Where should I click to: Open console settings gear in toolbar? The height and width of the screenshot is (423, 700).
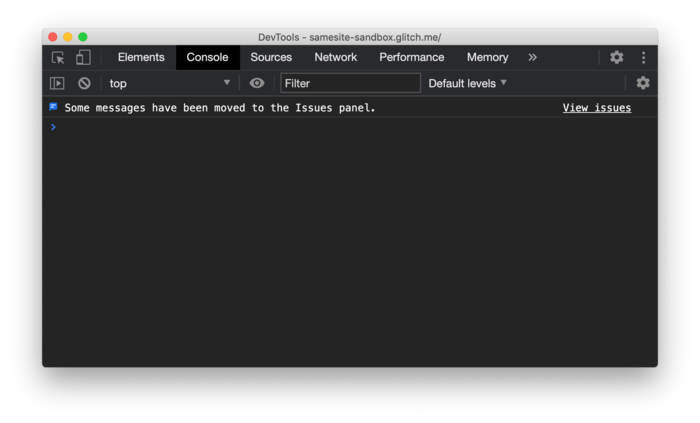click(643, 83)
